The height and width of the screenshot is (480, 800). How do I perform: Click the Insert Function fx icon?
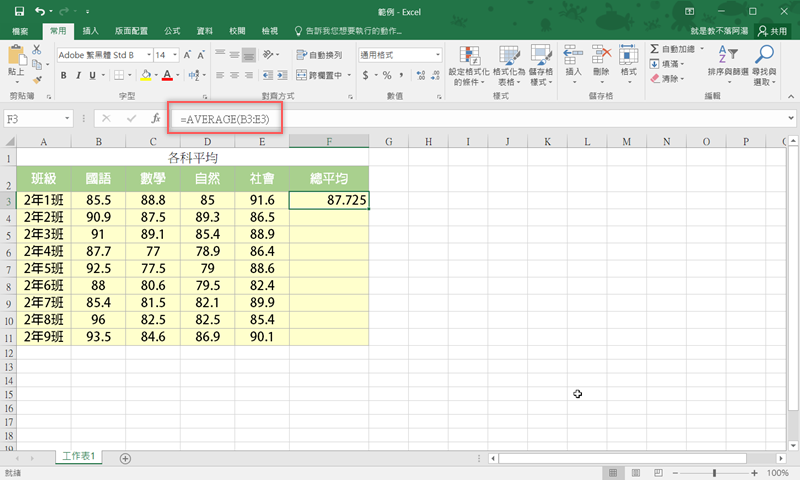coord(155,118)
